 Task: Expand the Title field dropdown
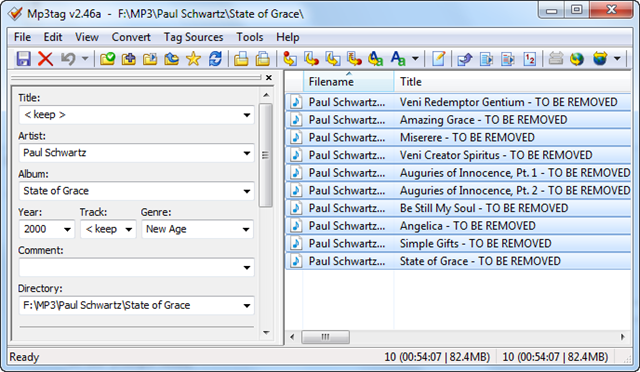(247, 115)
